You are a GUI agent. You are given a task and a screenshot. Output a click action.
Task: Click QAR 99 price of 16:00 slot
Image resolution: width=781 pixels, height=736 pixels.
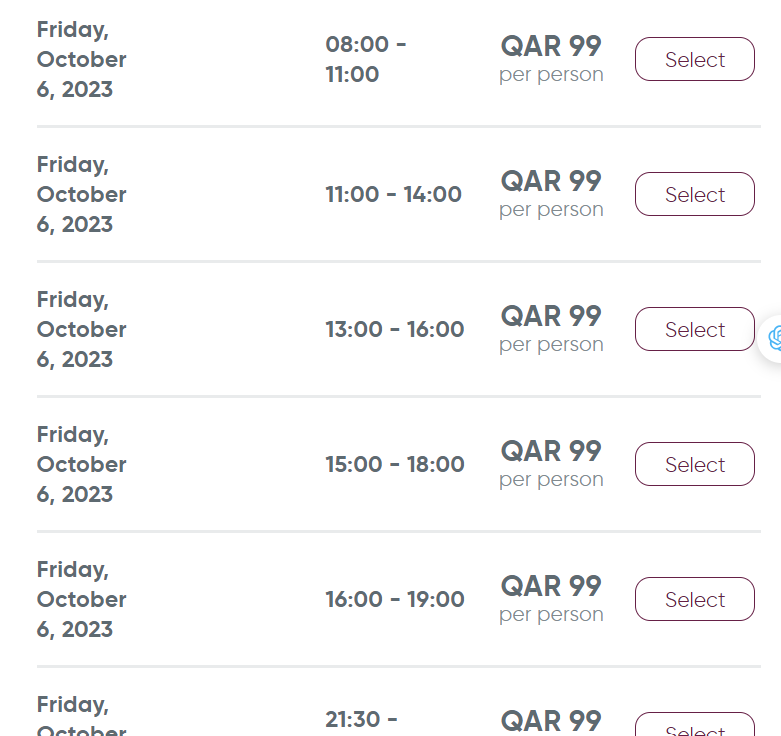(x=551, y=586)
